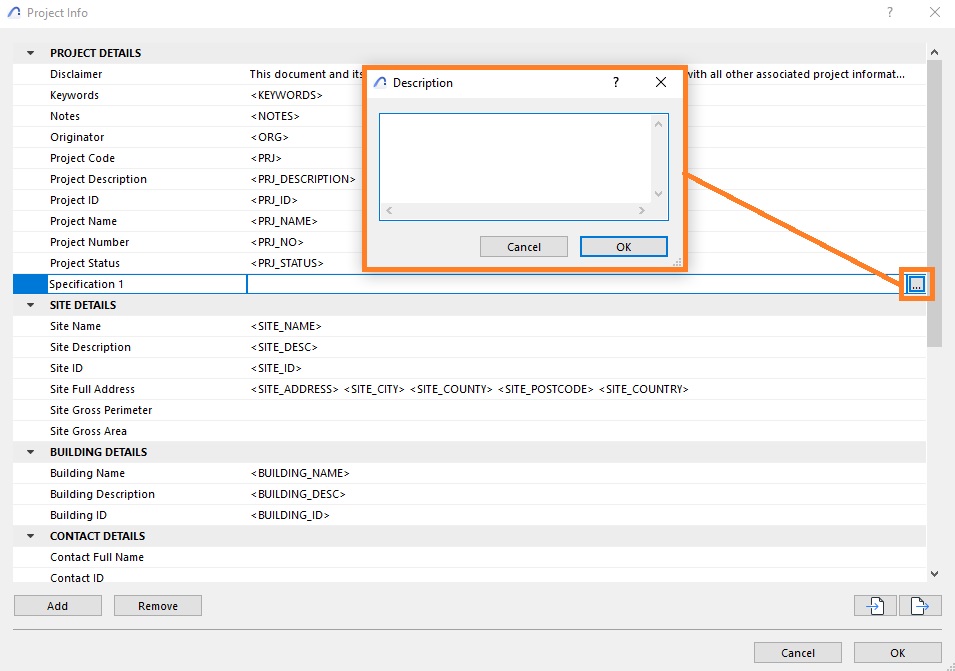Click the Add button
955x671 pixels.
click(x=58, y=606)
